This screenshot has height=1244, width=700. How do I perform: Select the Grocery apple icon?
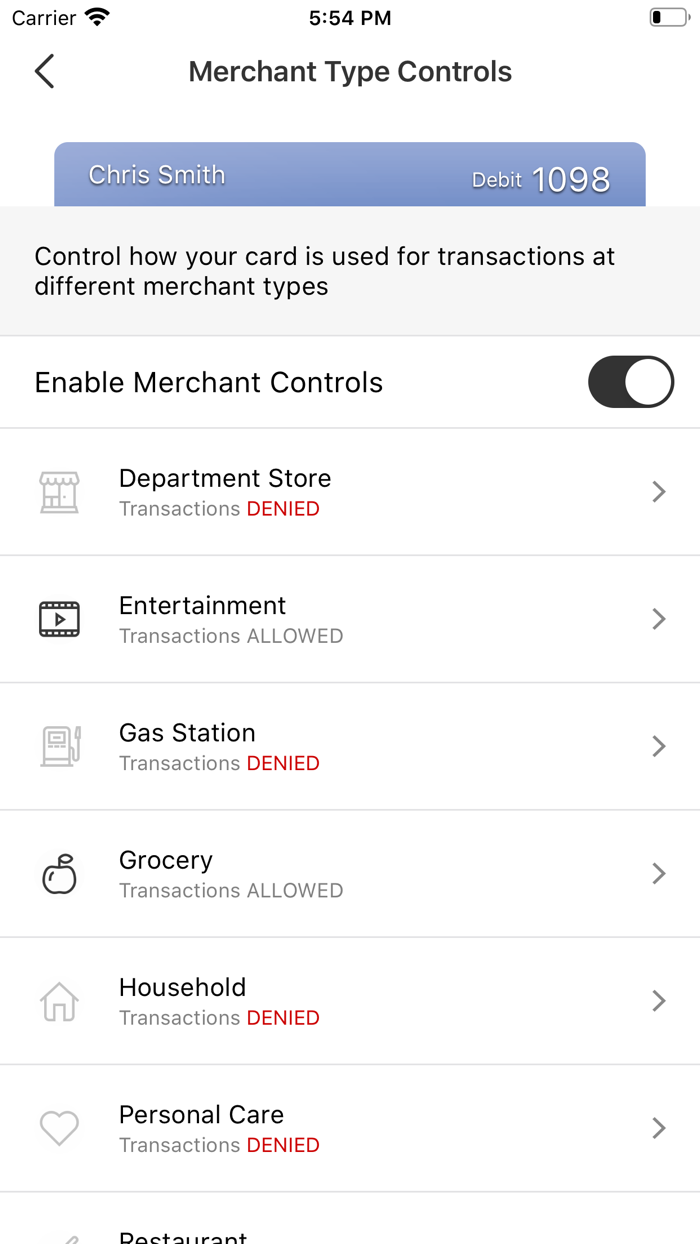pos(59,873)
